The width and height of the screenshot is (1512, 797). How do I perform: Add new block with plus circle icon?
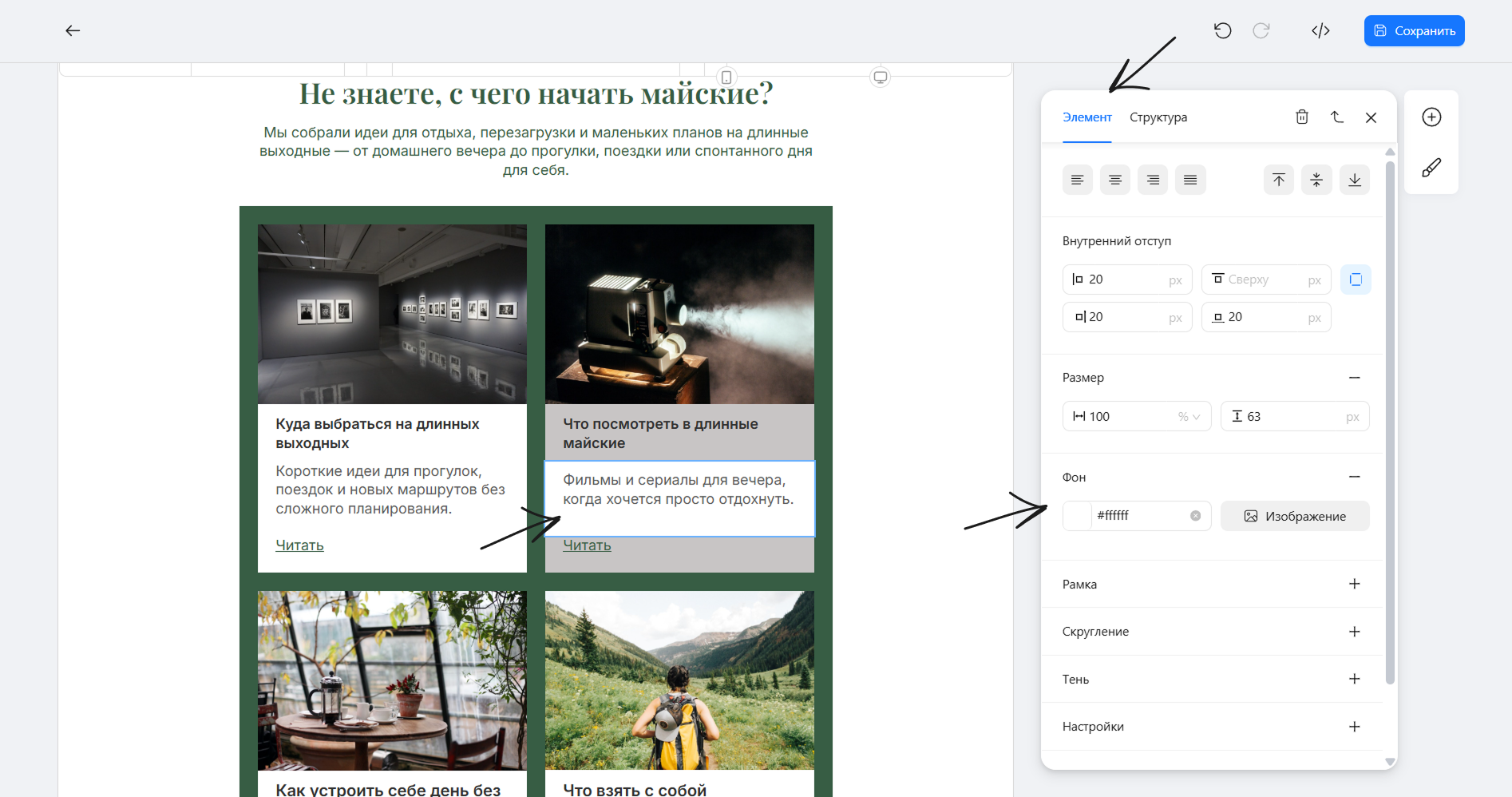[1431, 117]
